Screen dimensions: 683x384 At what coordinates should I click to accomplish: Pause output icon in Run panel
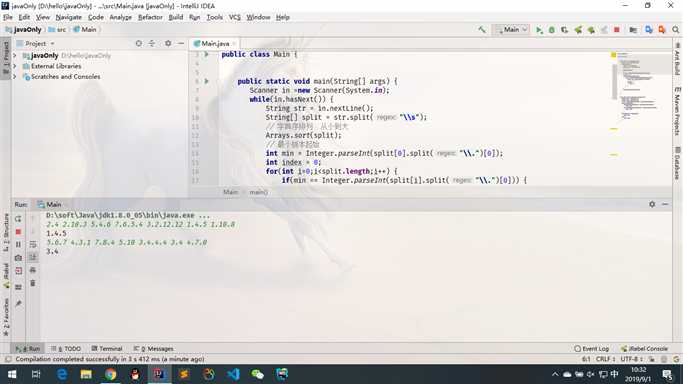tap(18, 245)
